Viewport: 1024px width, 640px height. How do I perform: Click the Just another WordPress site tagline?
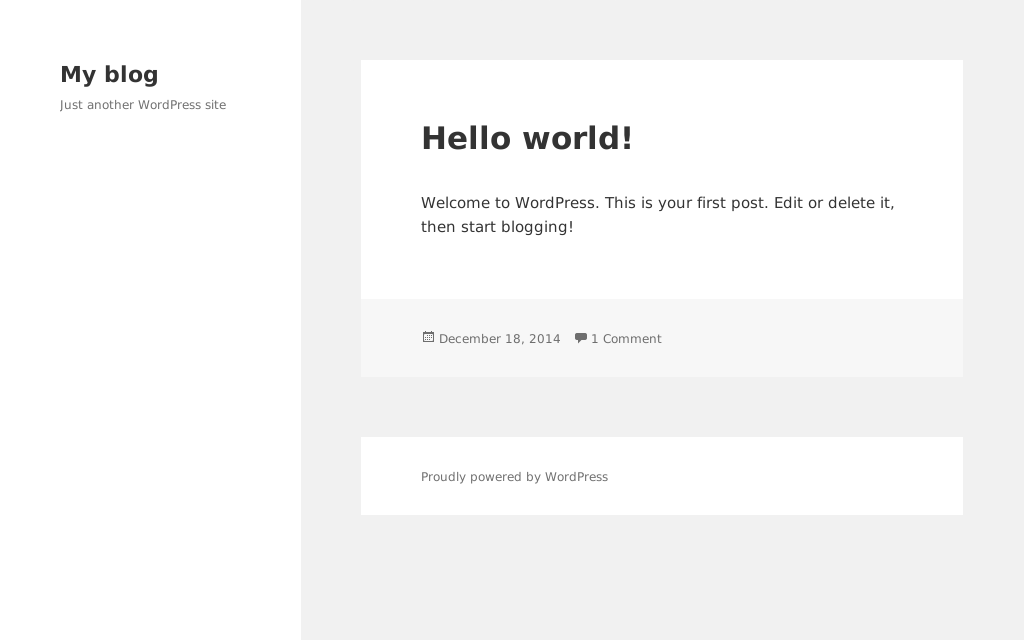(143, 105)
